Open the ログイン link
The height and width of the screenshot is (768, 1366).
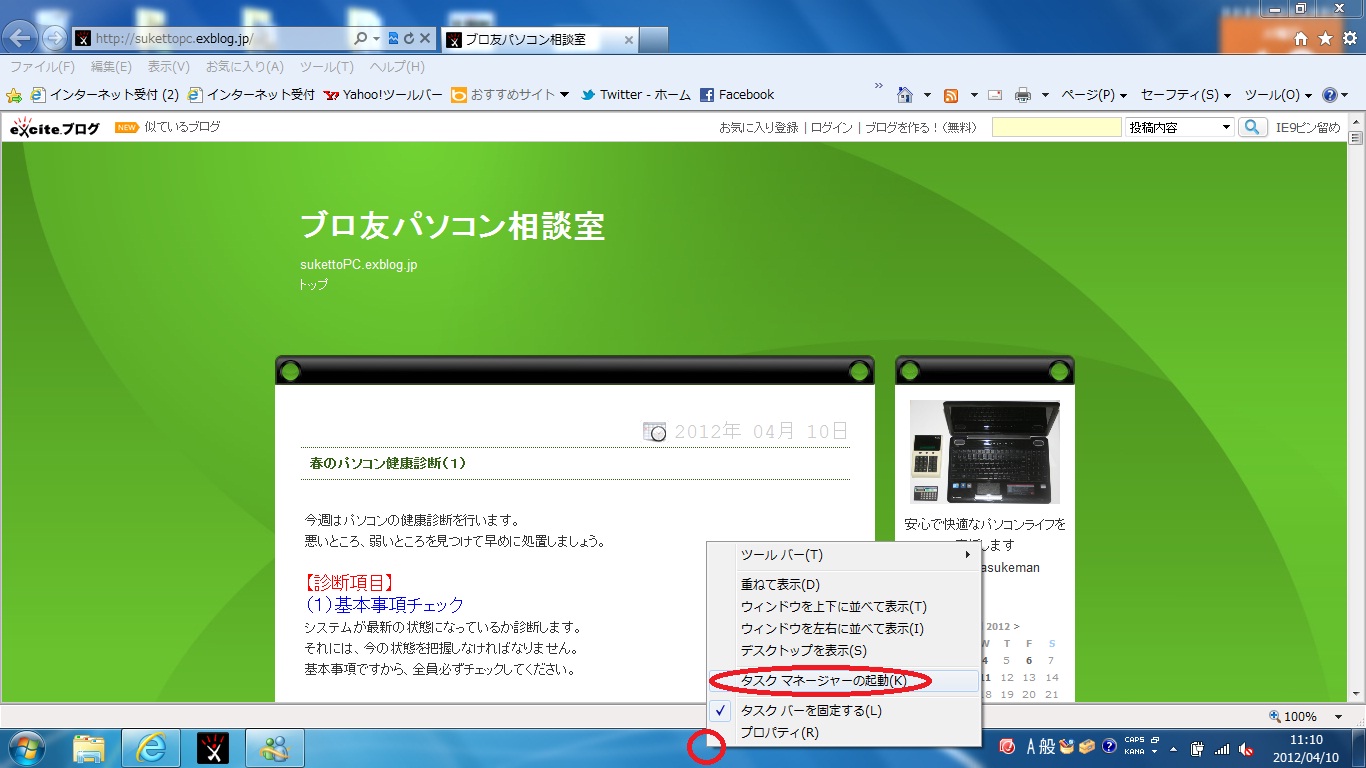pos(832,127)
